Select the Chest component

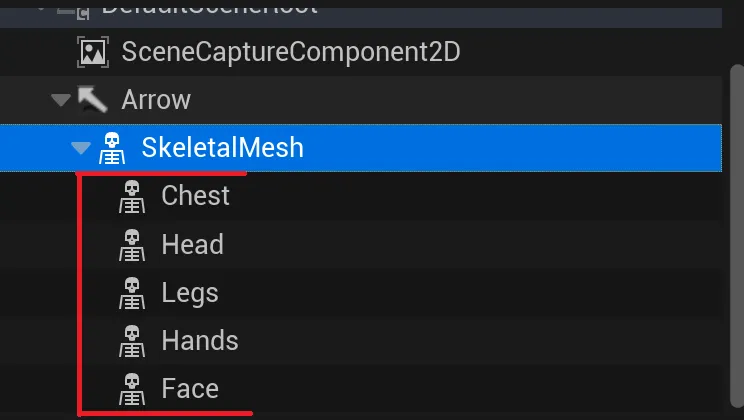[195, 196]
